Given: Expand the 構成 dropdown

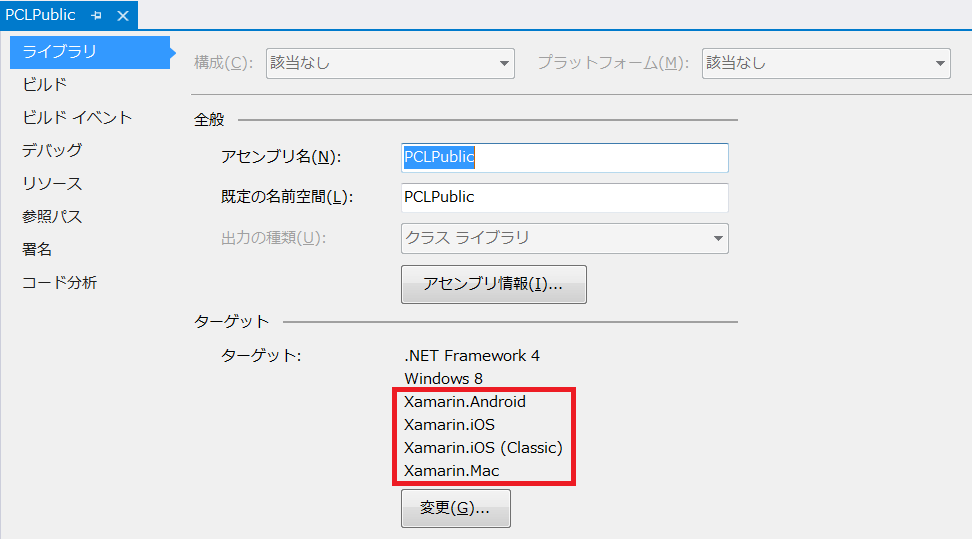Looking at the screenshot, I should click(x=389, y=63).
